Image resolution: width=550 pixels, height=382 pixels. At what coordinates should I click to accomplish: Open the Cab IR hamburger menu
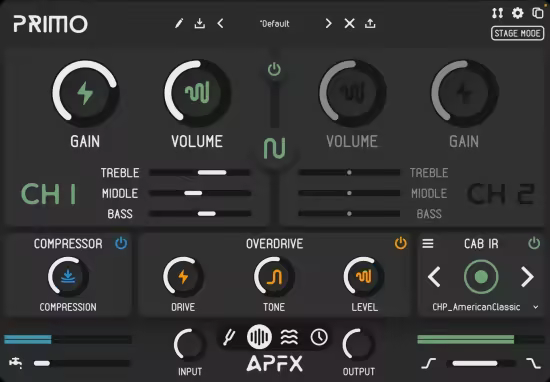click(x=428, y=243)
